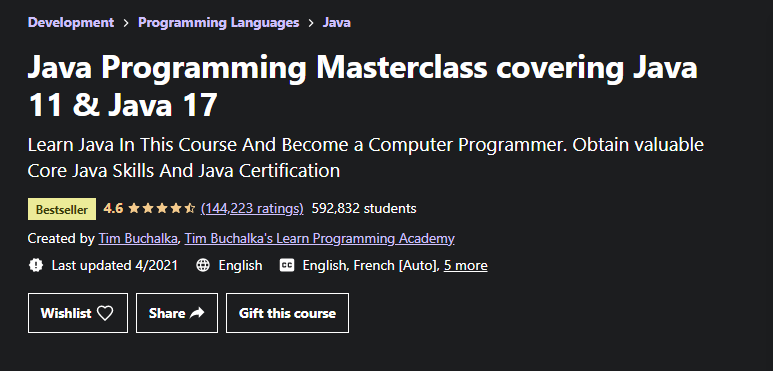View the 144,223 ratings link
This screenshot has height=371, width=773.
point(252,208)
